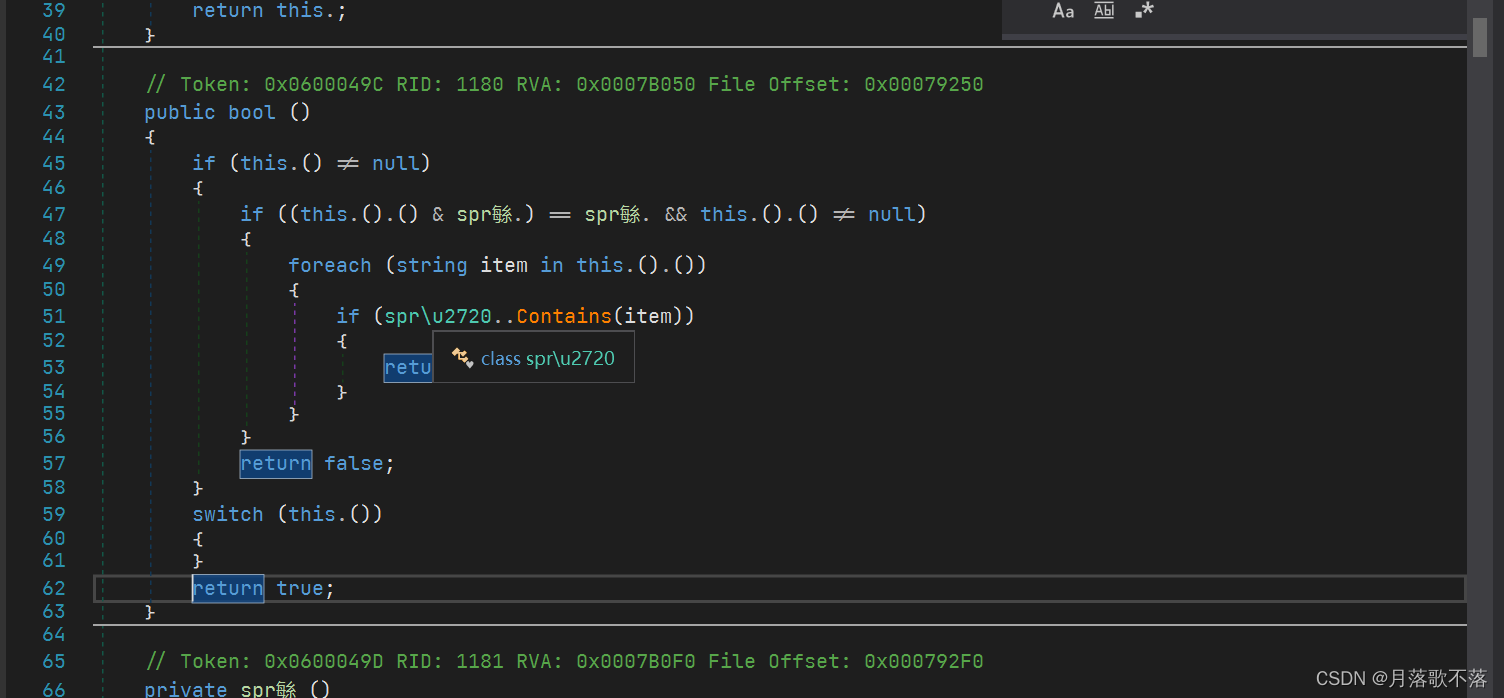Toggle the Match Case (Aa) search option

(x=1063, y=11)
